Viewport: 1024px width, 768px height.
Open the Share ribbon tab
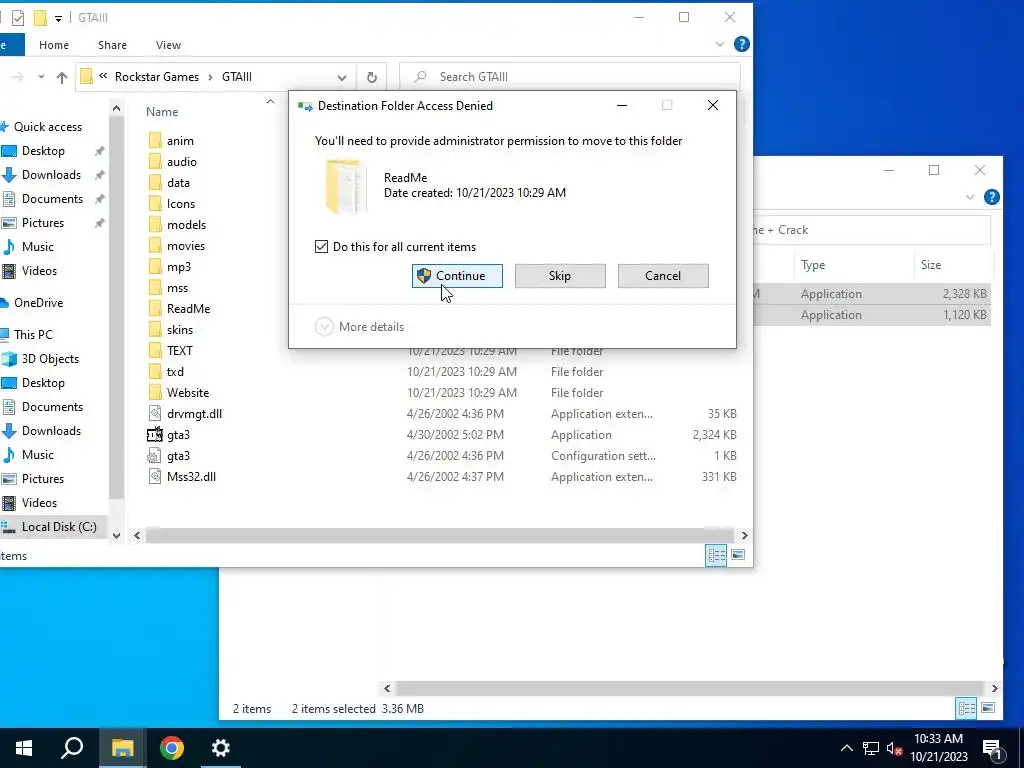pyautogui.click(x=112, y=45)
